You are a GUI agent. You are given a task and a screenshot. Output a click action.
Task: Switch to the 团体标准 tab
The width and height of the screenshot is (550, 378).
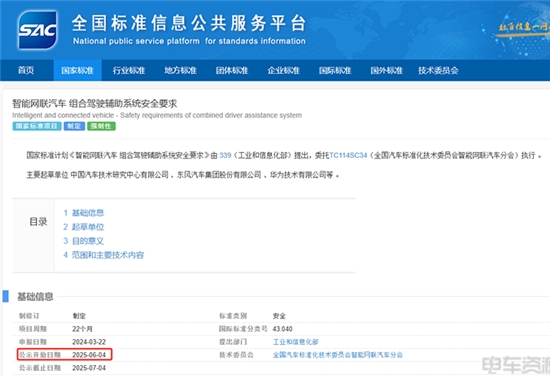coord(232,70)
